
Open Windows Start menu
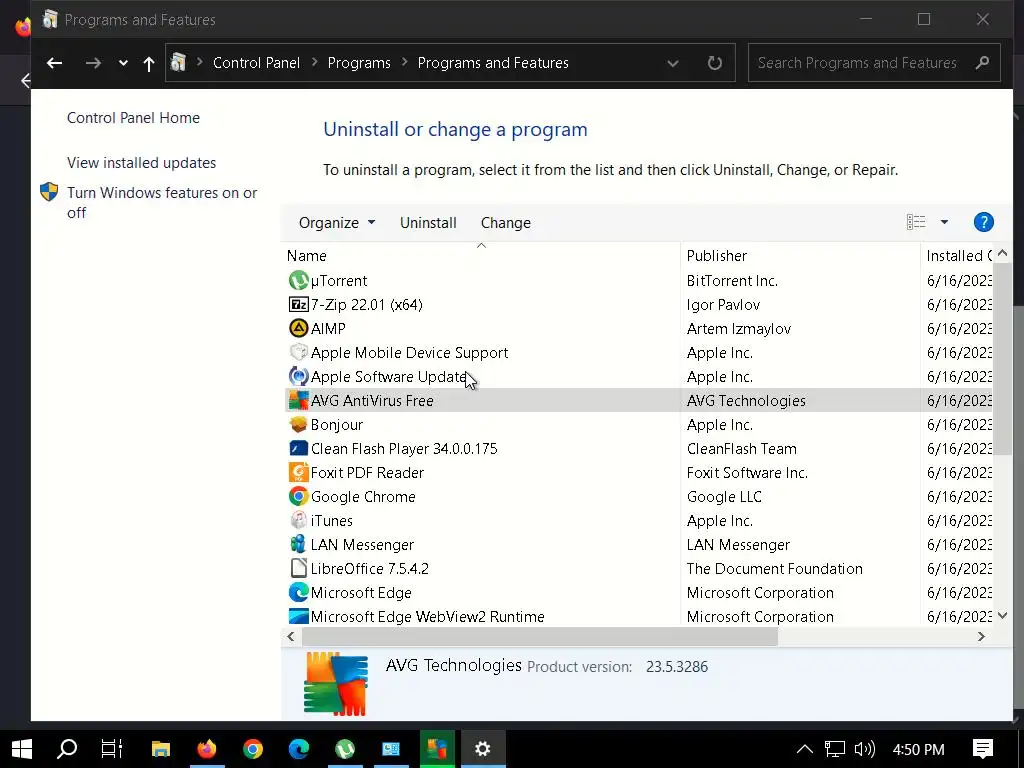[x=22, y=749]
